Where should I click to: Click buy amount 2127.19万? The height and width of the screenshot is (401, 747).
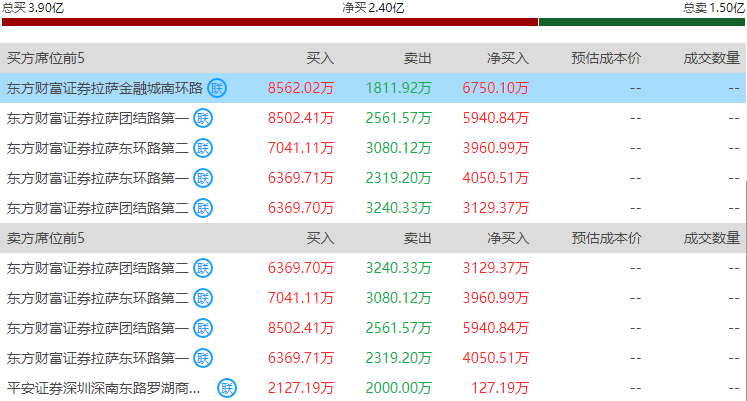(x=301, y=388)
